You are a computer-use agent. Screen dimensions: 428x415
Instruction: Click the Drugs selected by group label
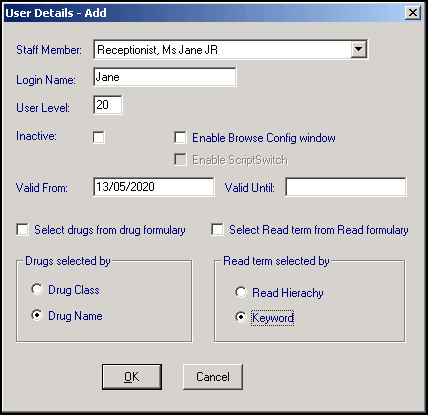[68, 261]
